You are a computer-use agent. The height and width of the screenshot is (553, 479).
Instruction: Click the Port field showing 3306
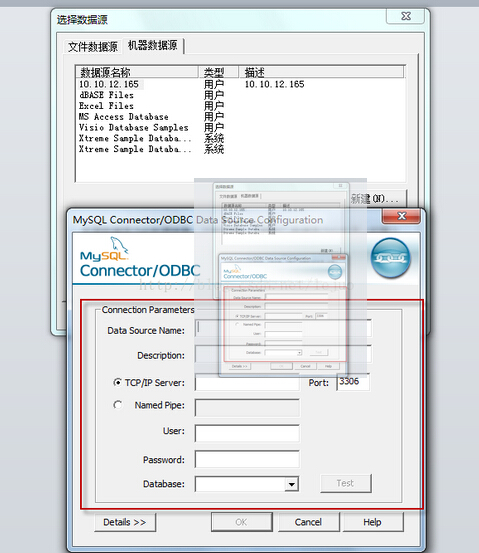[353, 382]
